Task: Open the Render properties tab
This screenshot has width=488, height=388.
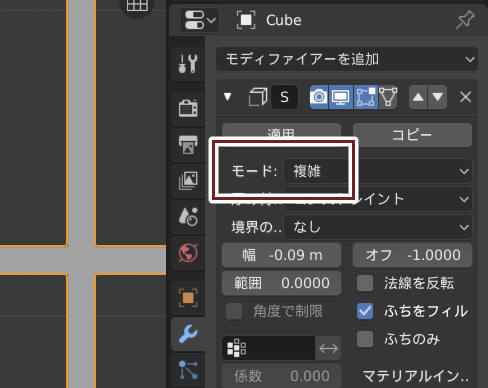Action: (x=188, y=108)
